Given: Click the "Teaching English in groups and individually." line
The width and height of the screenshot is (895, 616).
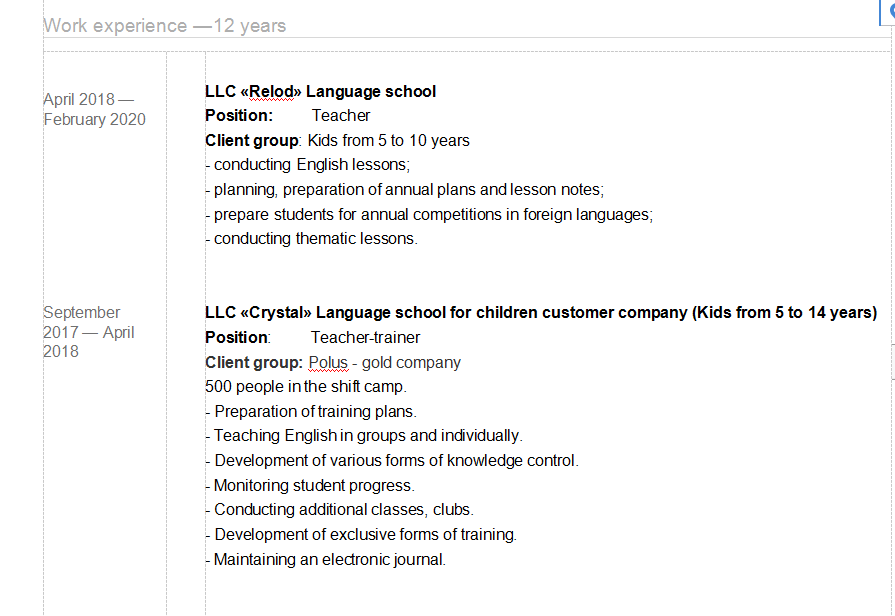Looking at the screenshot, I should (x=368, y=436).
